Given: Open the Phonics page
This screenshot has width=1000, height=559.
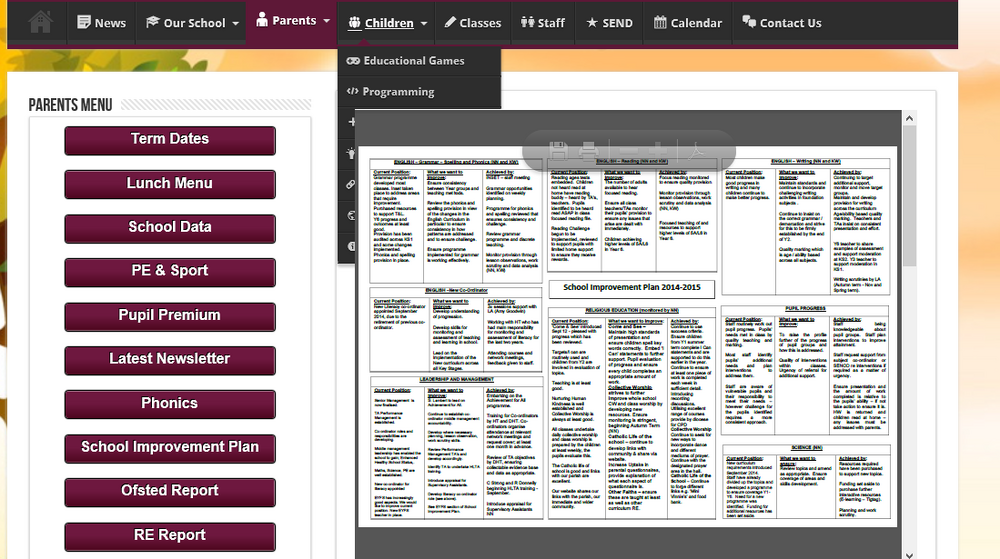Looking at the screenshot, I should (170, 404).
